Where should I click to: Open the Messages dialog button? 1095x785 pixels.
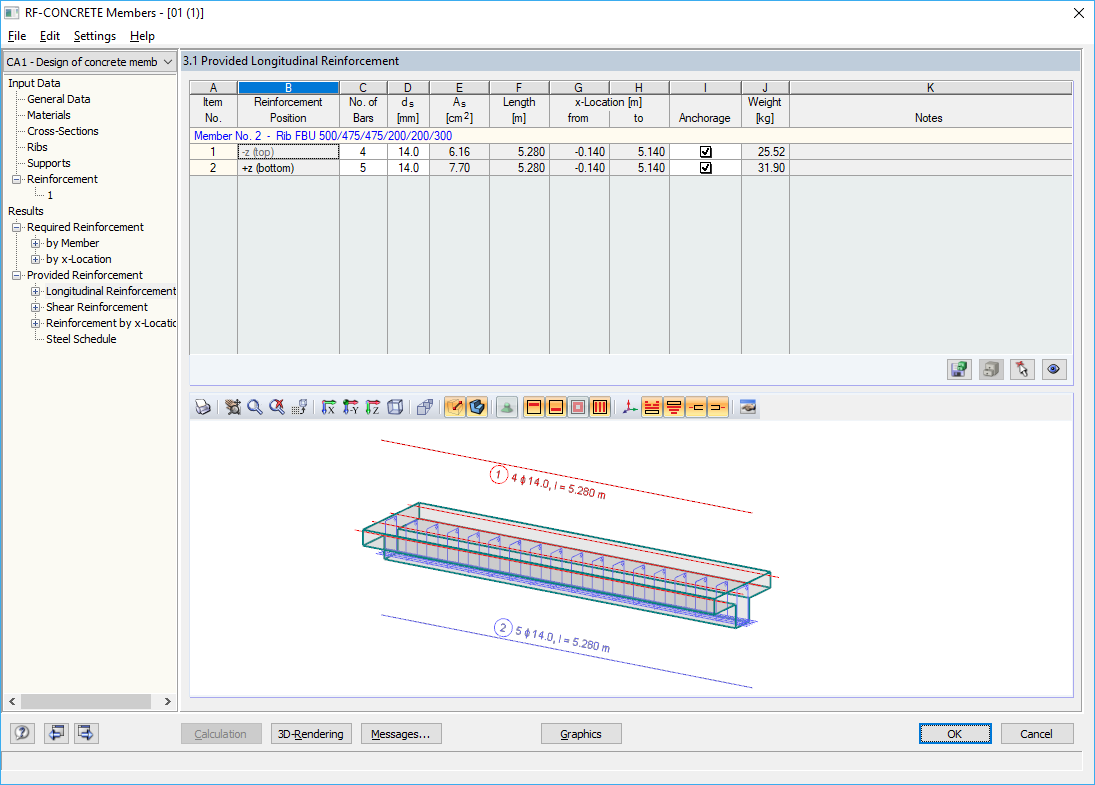pyautogui.click(x=401, y=734)
